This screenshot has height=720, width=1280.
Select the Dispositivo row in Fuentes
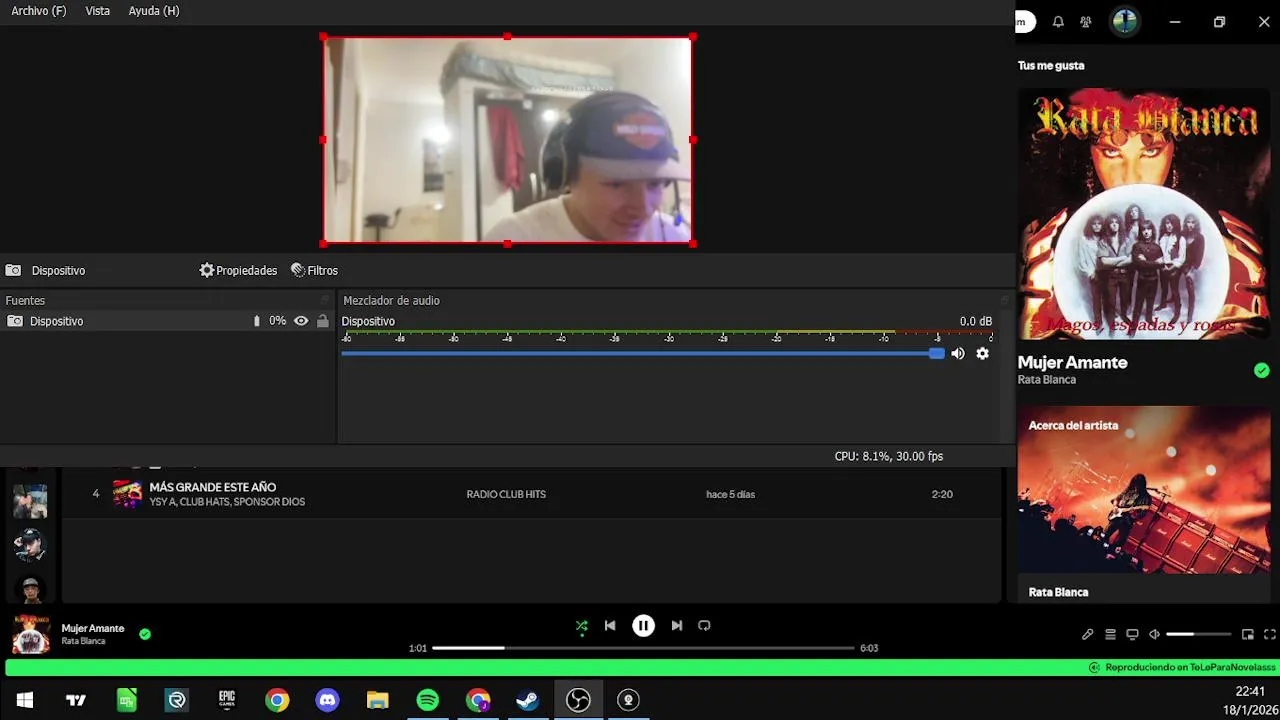point(167,321)
